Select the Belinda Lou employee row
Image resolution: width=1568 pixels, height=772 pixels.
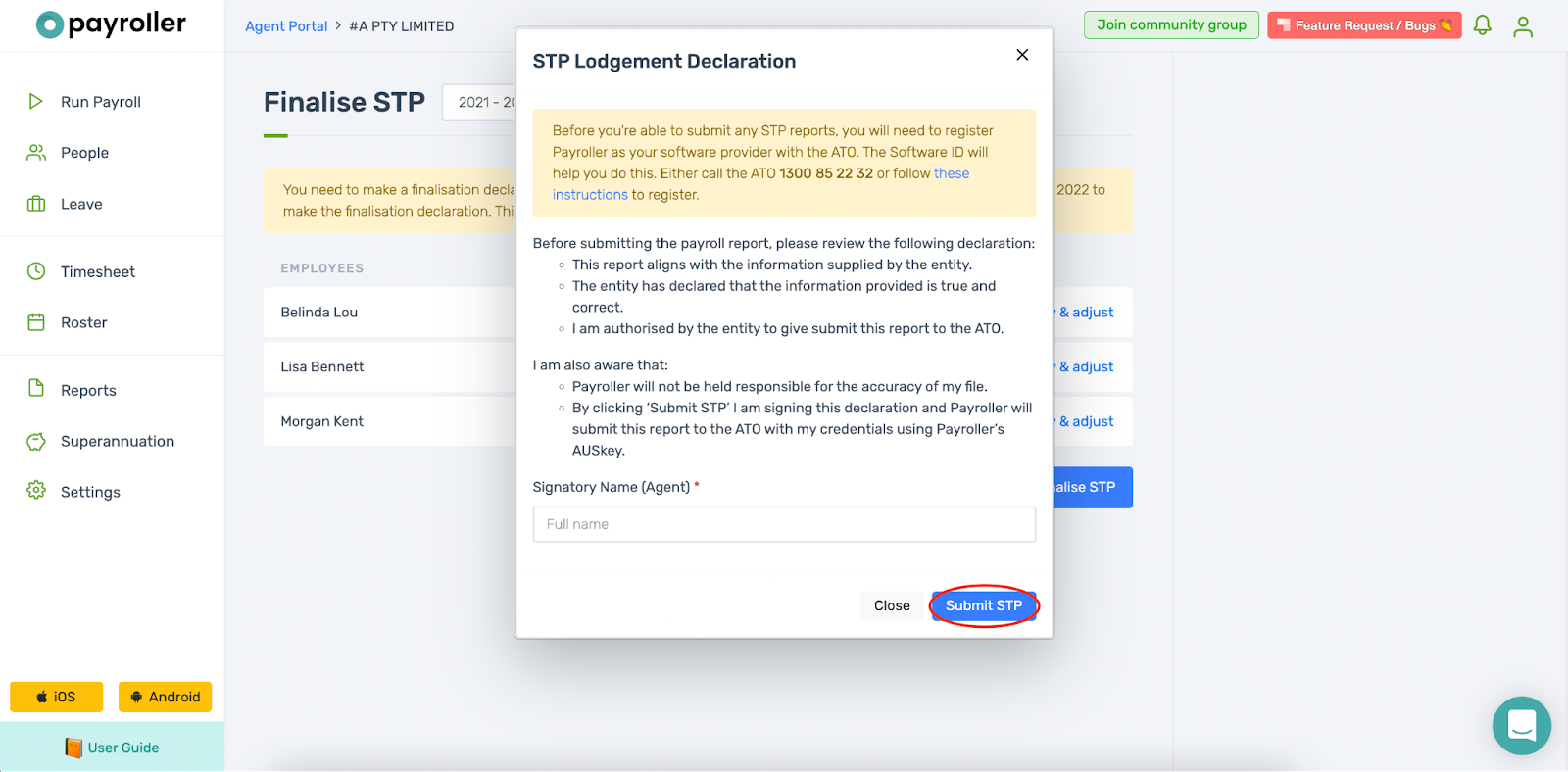coord(389,313)
